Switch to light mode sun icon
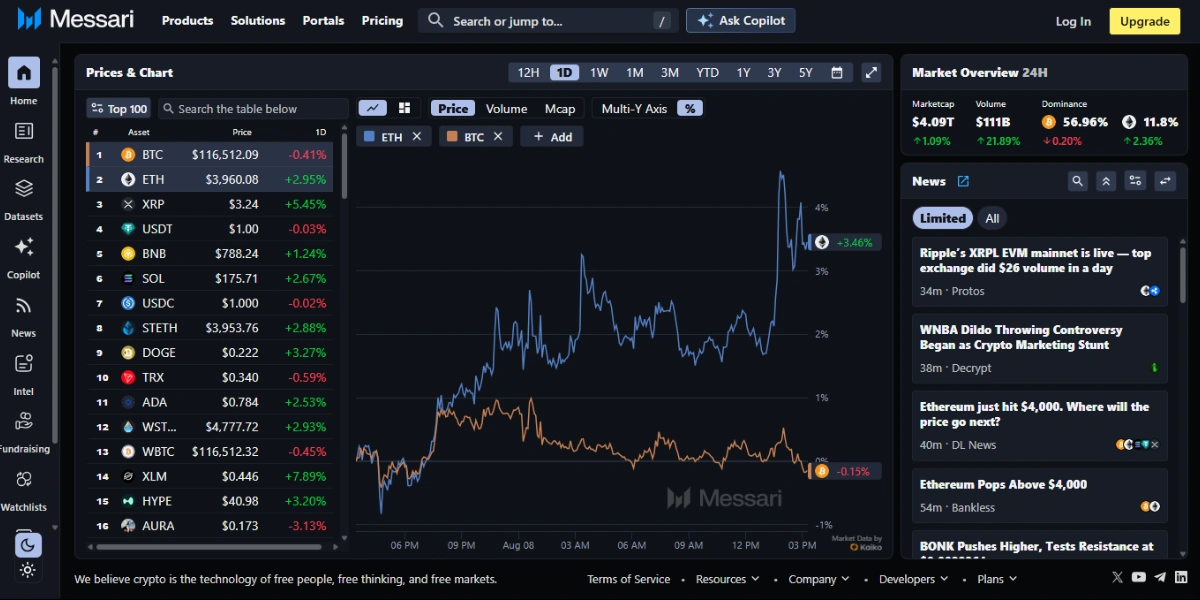This screenshot has width=1200, height=600. coord(27,570)
